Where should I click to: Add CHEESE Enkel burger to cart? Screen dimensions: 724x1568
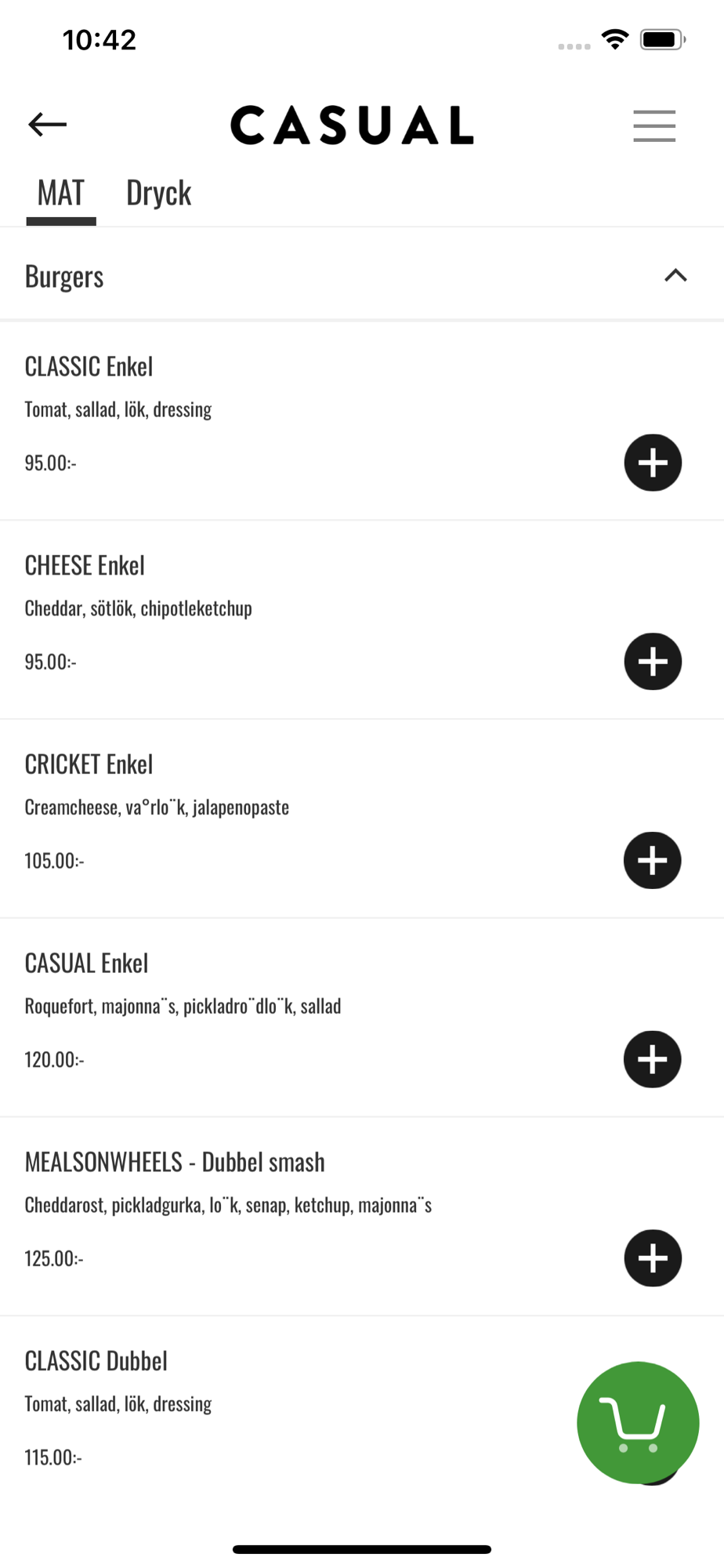[653, 662]
